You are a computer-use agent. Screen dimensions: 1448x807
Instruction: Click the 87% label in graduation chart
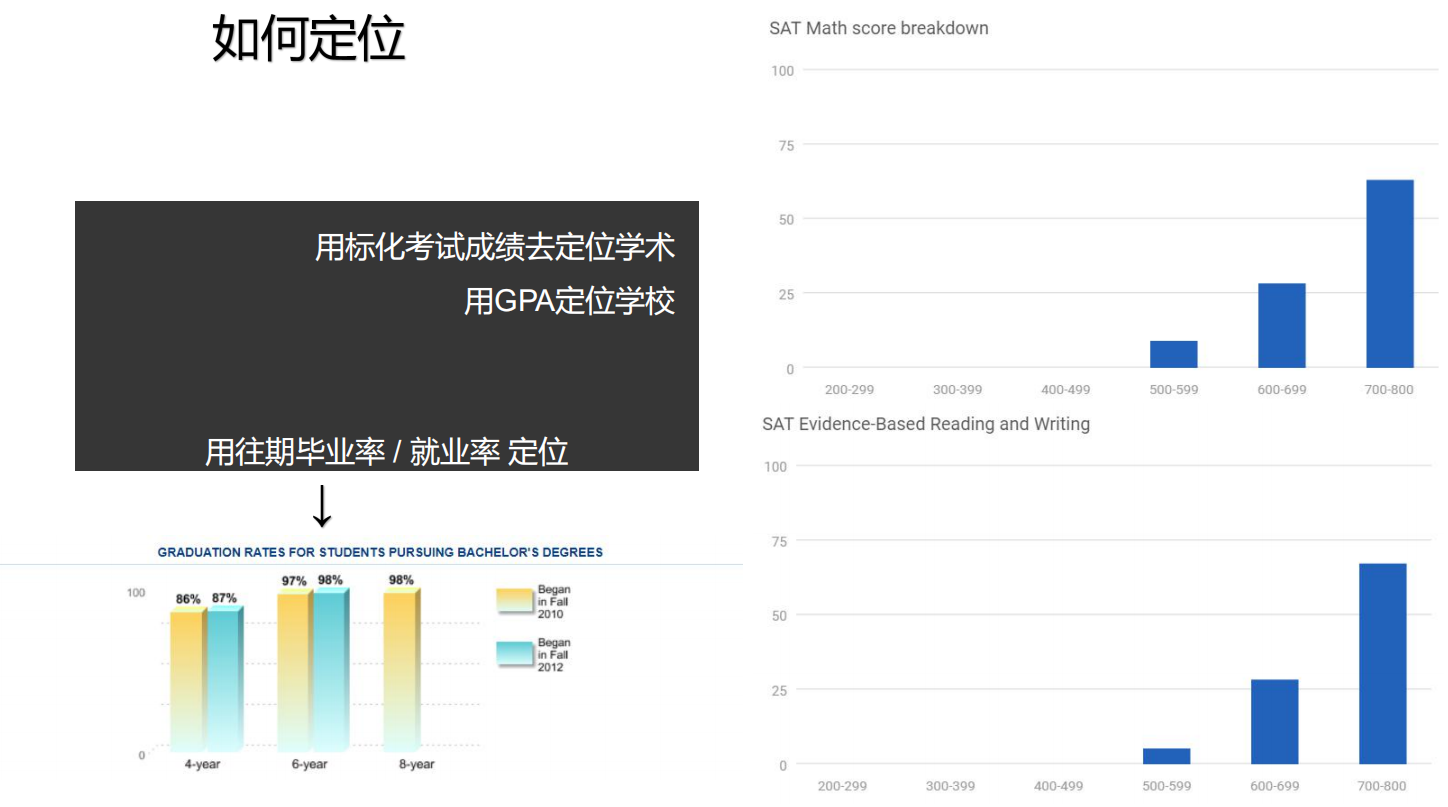click(224, 598)
